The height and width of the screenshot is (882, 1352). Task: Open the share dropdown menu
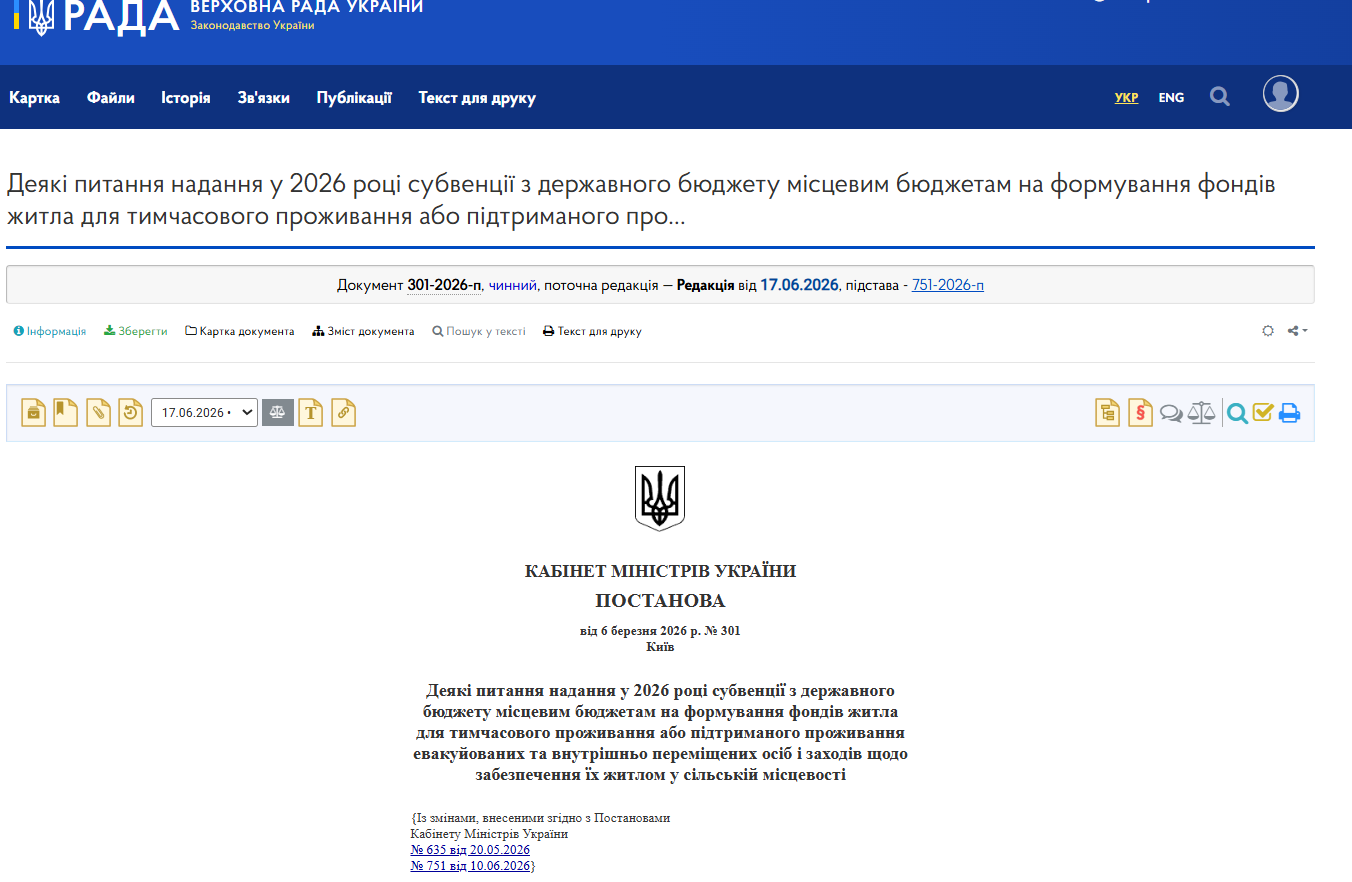pyautogui.click(x=1298, y=331)
